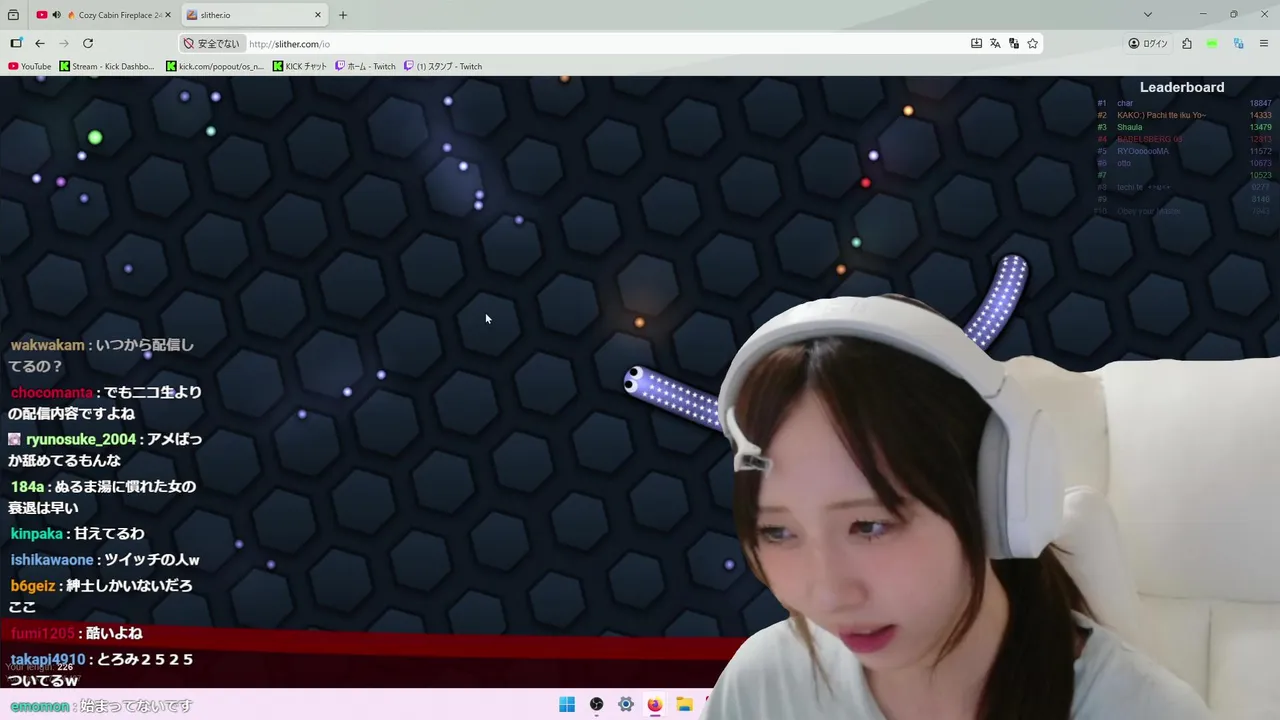Click leaderboard entry 'KAKO:) Pachi tte iku Yo~'
The image size is (1280, 720).
pos(1161,115)
